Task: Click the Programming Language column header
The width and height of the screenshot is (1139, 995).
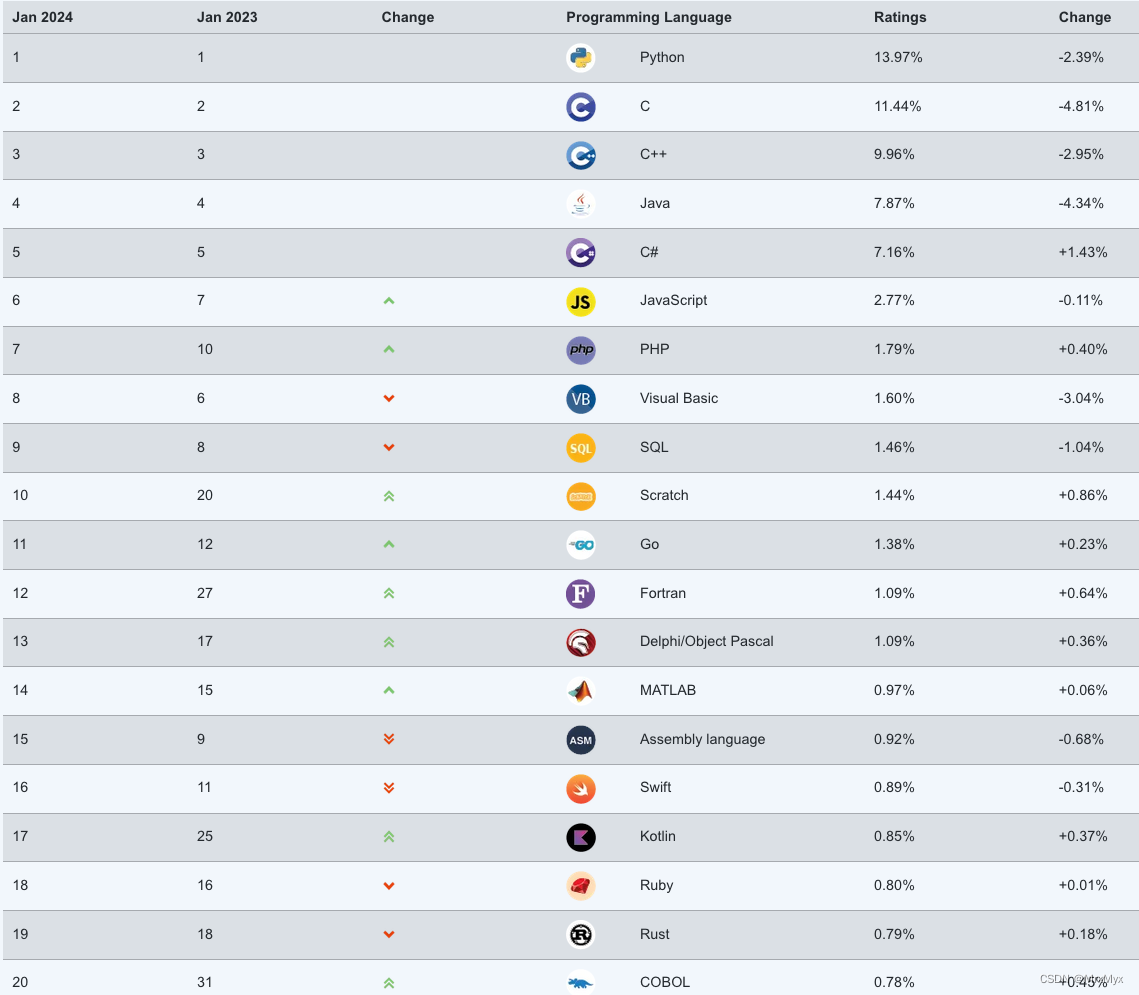Action: point(649,17)
